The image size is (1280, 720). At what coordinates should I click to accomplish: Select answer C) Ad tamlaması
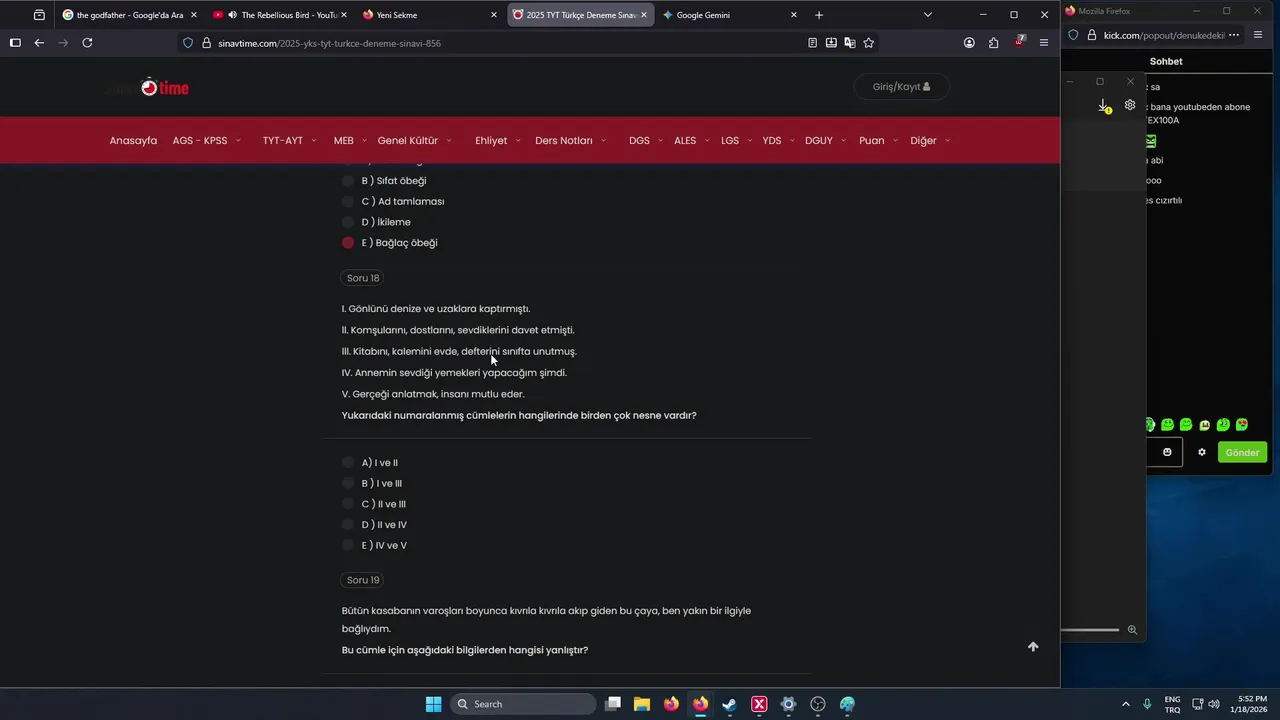(348, 201)
